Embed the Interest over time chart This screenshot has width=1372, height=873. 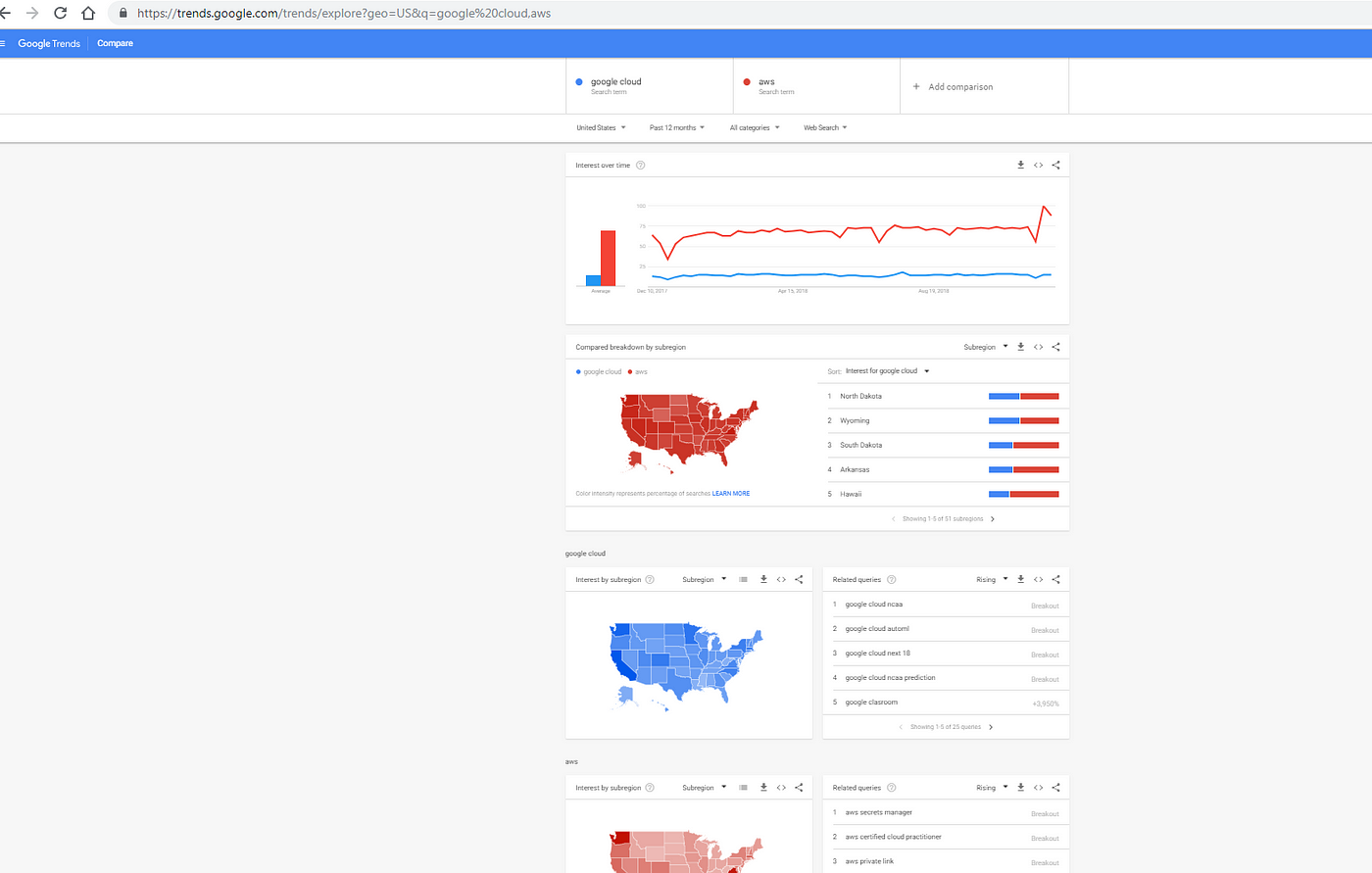coord(1038,165)
